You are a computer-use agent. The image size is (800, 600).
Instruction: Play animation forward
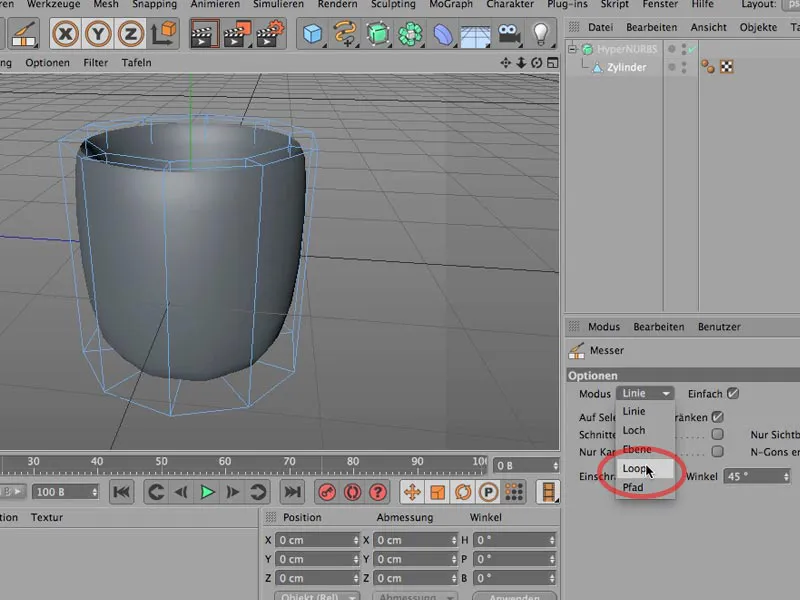[207, 492]
